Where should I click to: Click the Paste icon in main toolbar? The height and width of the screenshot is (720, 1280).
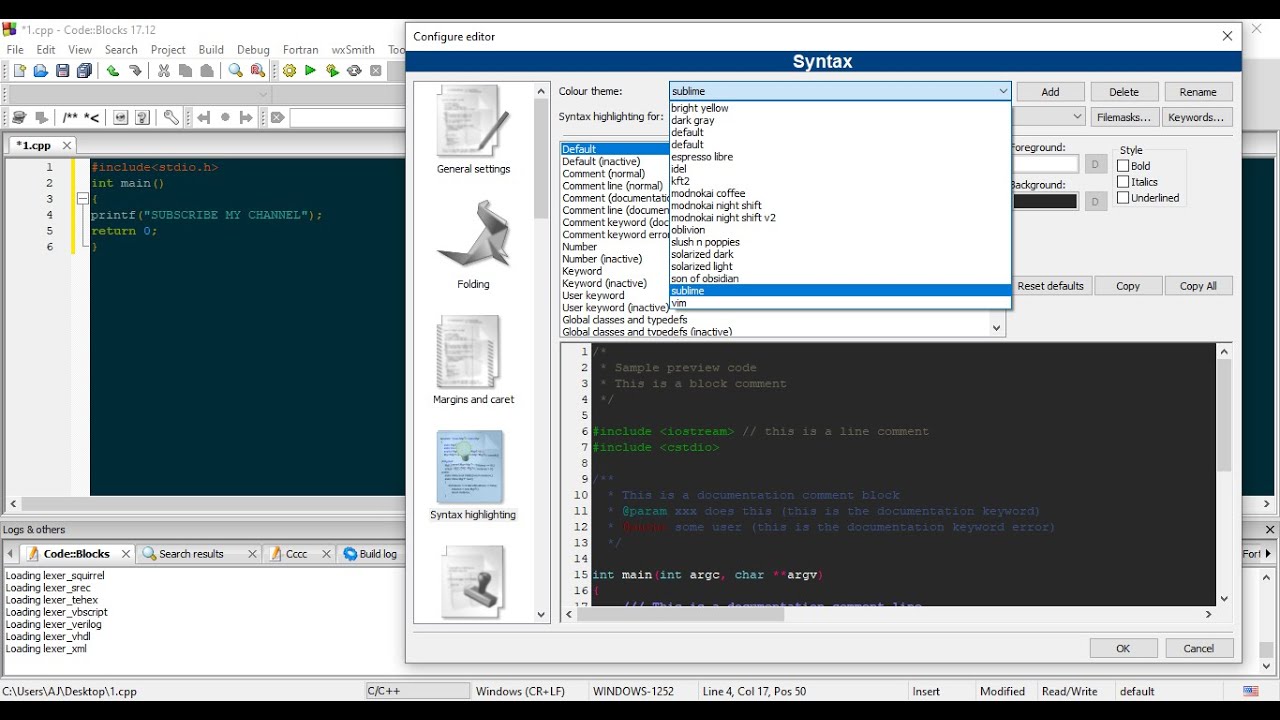pyautogui.click(x=207, y=71)
